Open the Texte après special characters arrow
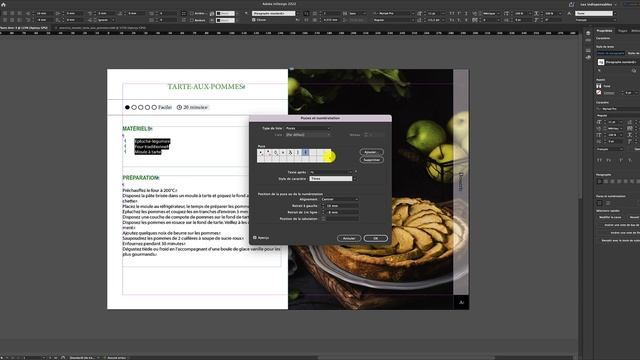640x360 pixels. 356,171
